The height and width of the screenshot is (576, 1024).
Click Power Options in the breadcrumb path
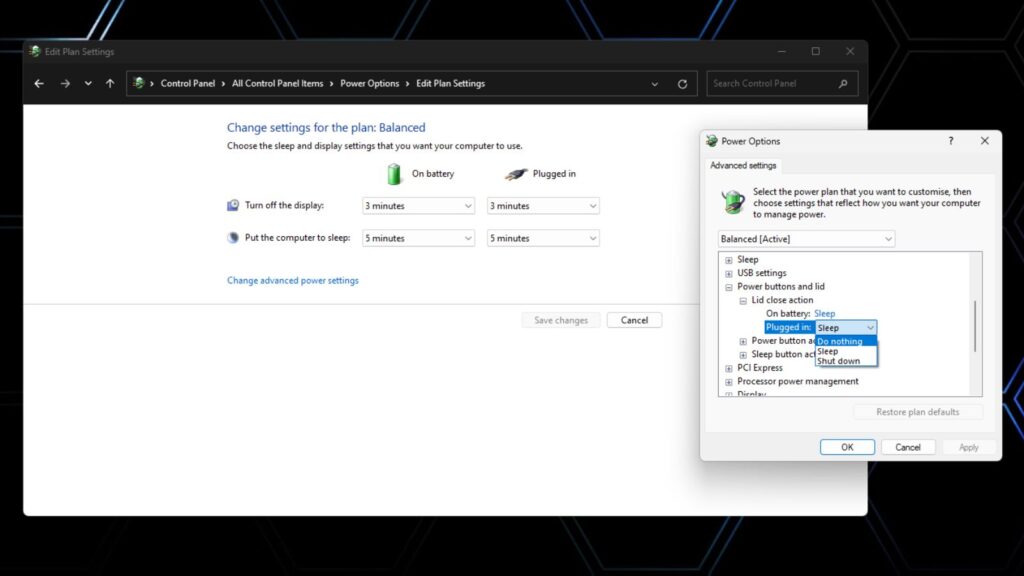point(369,84)
